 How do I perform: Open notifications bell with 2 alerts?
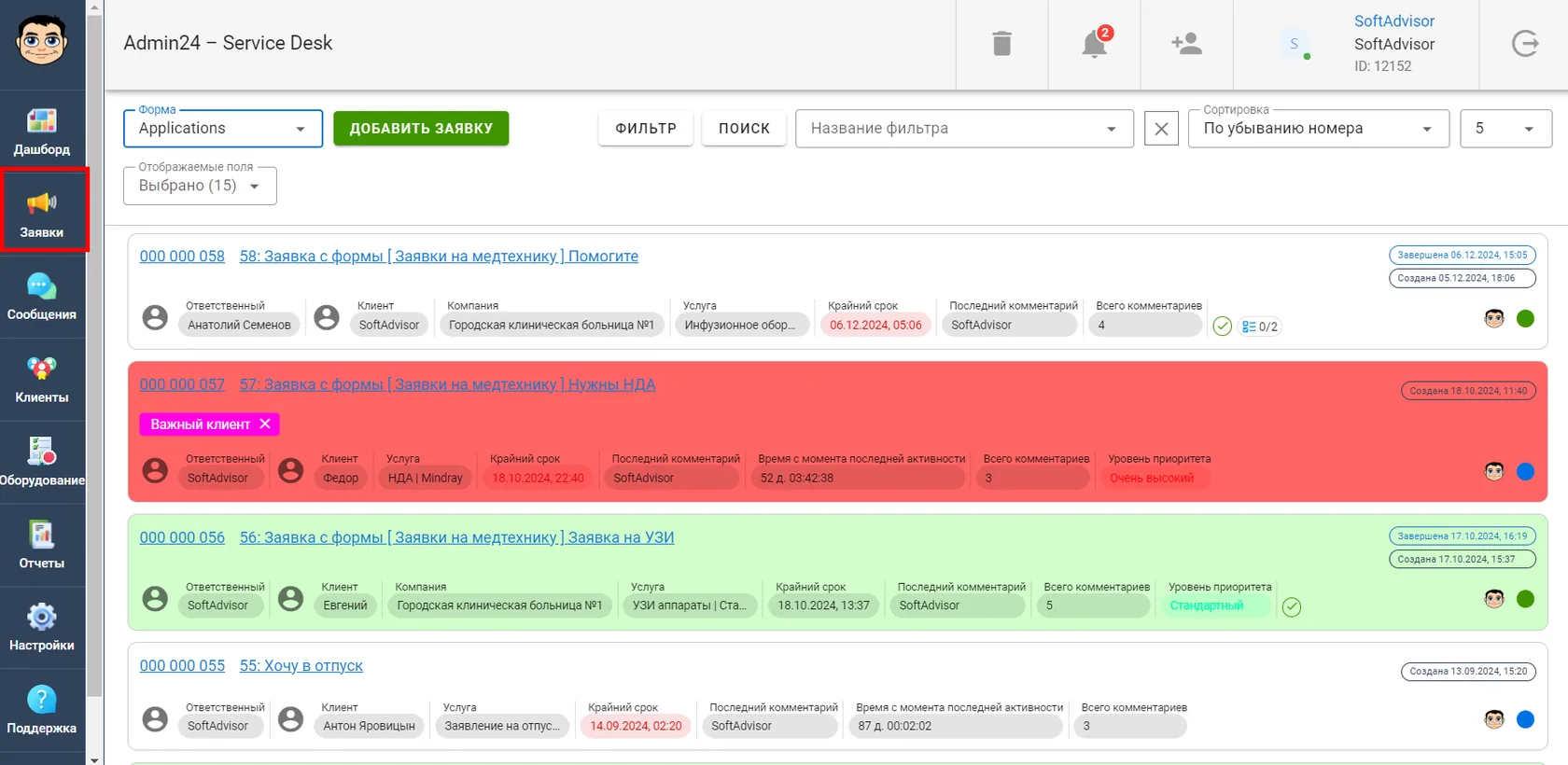(x=1095, y=43)
